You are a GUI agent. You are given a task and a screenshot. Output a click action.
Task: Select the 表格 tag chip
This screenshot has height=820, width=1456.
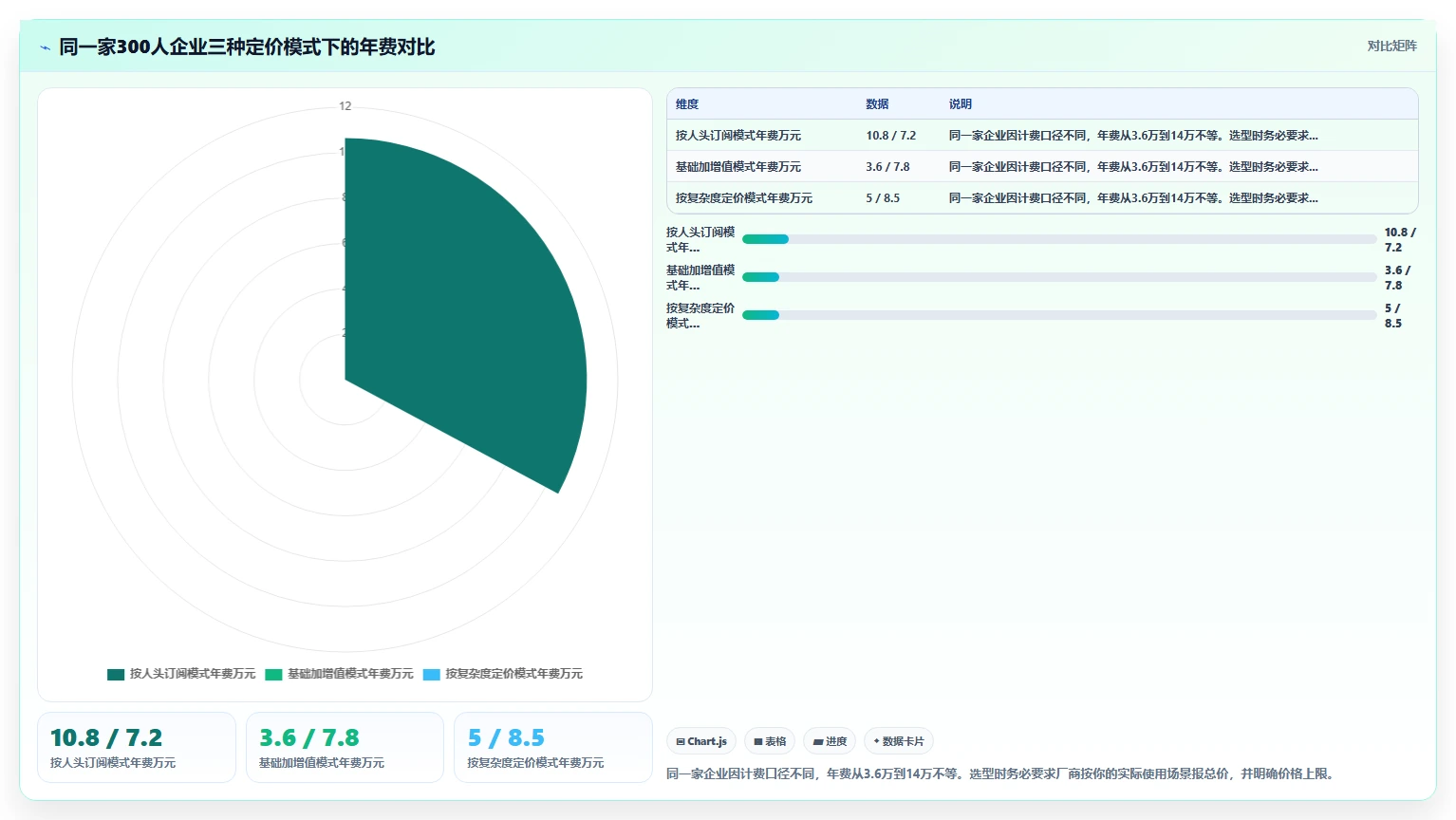pyautogui.click(x=770, y=741)
